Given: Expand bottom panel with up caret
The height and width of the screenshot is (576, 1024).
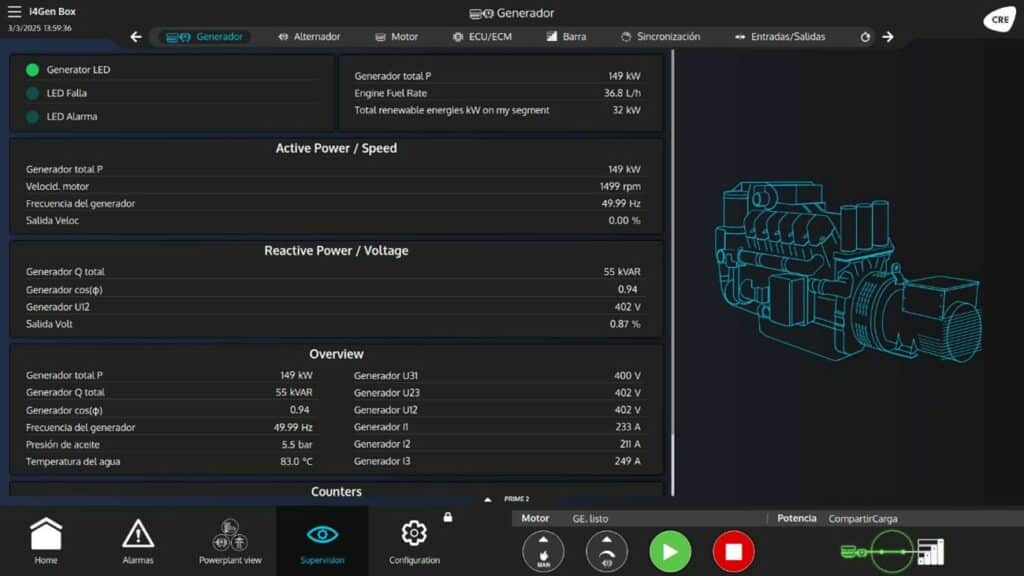Looking at the screenshot, I should 488,499.
